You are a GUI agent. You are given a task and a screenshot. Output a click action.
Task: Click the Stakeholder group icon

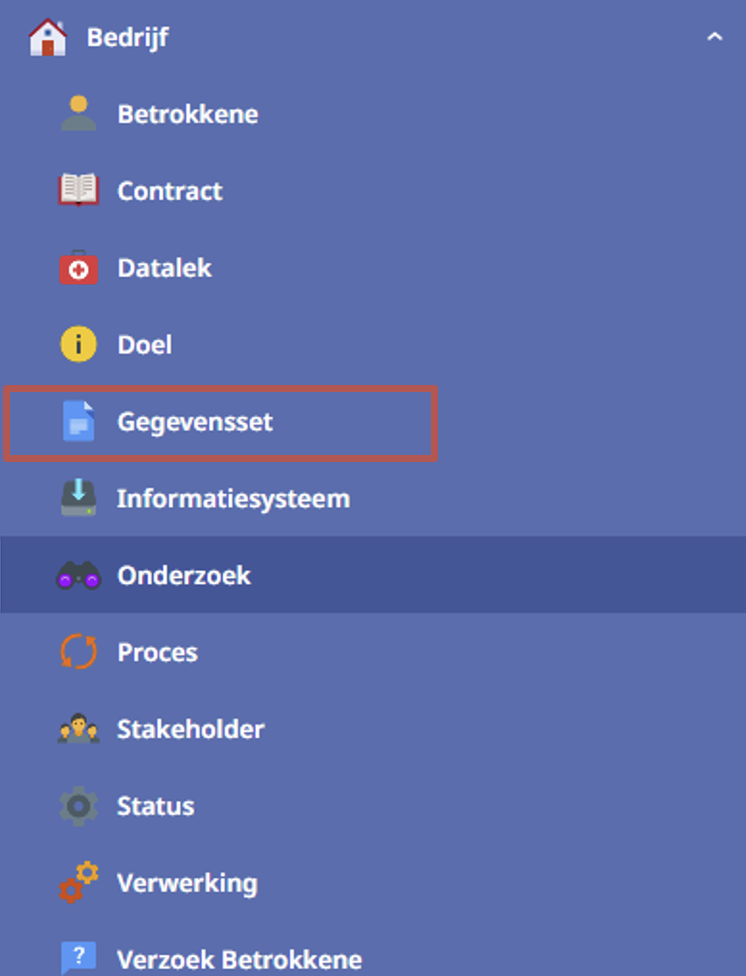[78, 729]
